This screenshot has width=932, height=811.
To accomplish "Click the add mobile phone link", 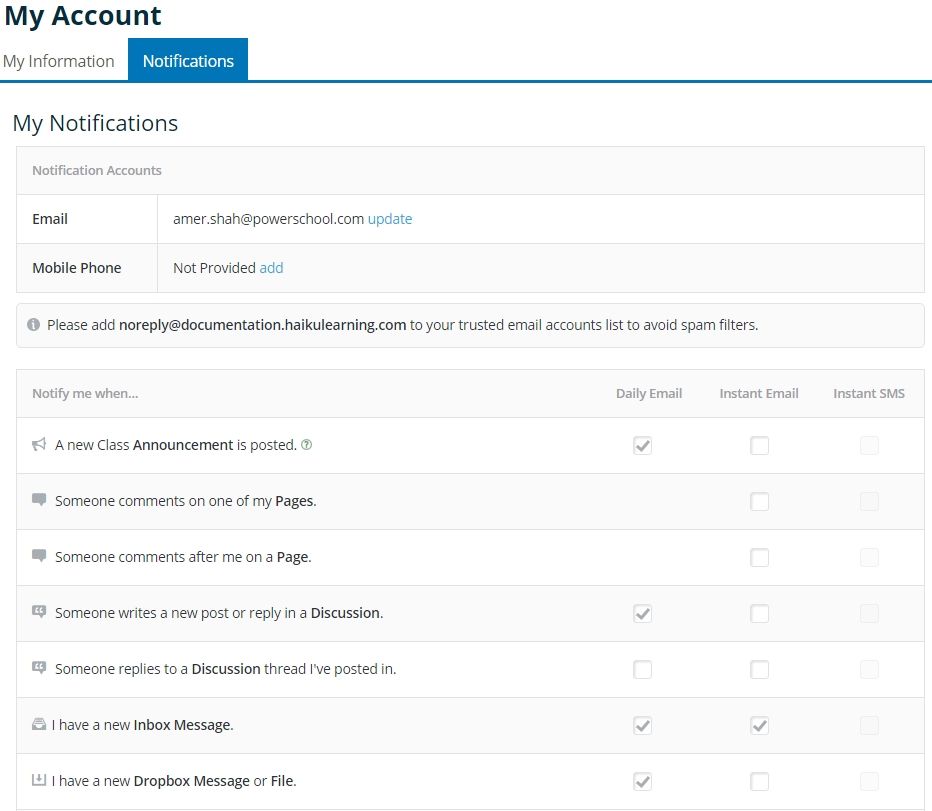I will pyautogui.click(x=271, y=268).
